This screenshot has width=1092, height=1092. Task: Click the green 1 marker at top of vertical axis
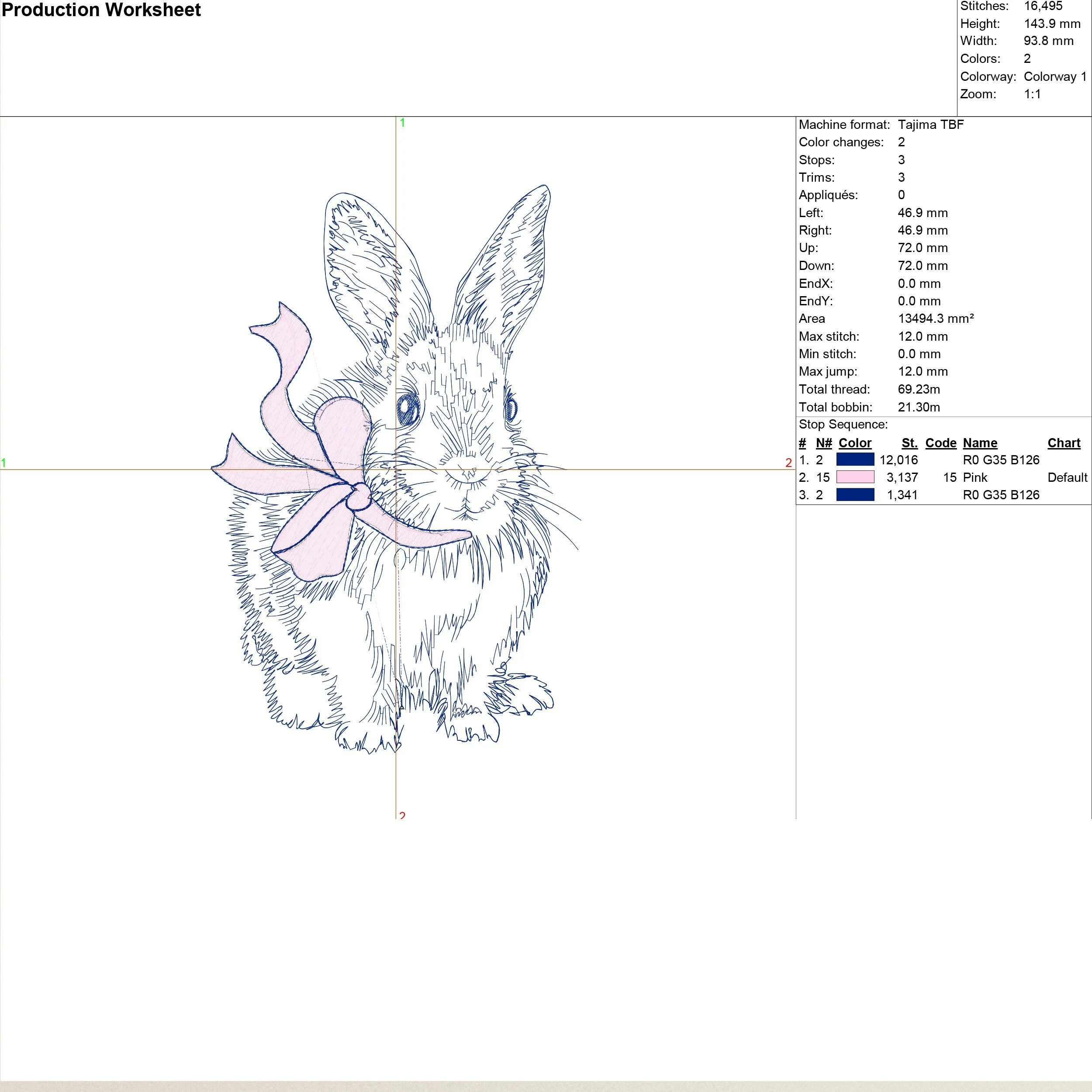(x=402, y=123)
